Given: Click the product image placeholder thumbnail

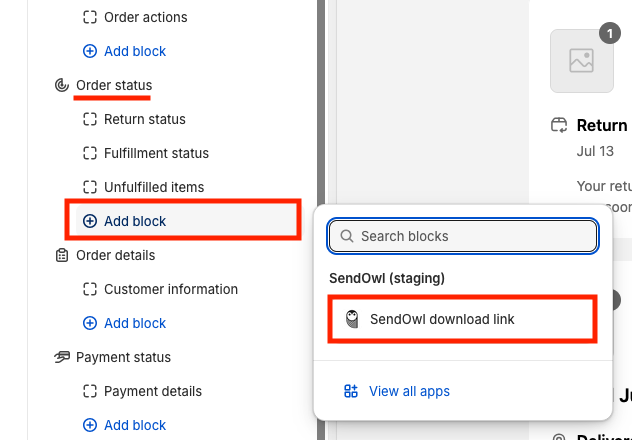Looking at the screenshot, I should [x=582, y=61].
